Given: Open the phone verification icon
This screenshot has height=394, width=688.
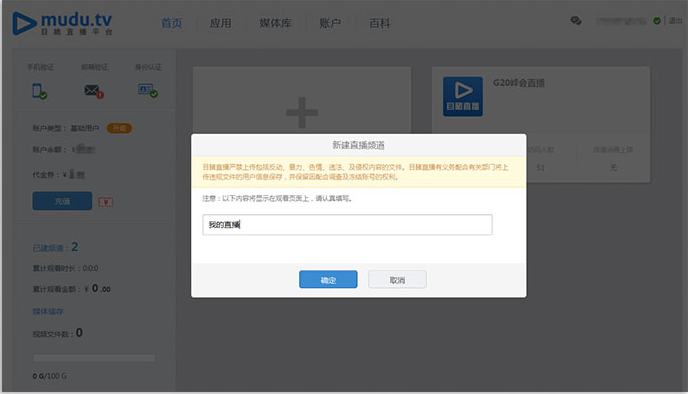Looking at the screenshot, I should [39, 91].
